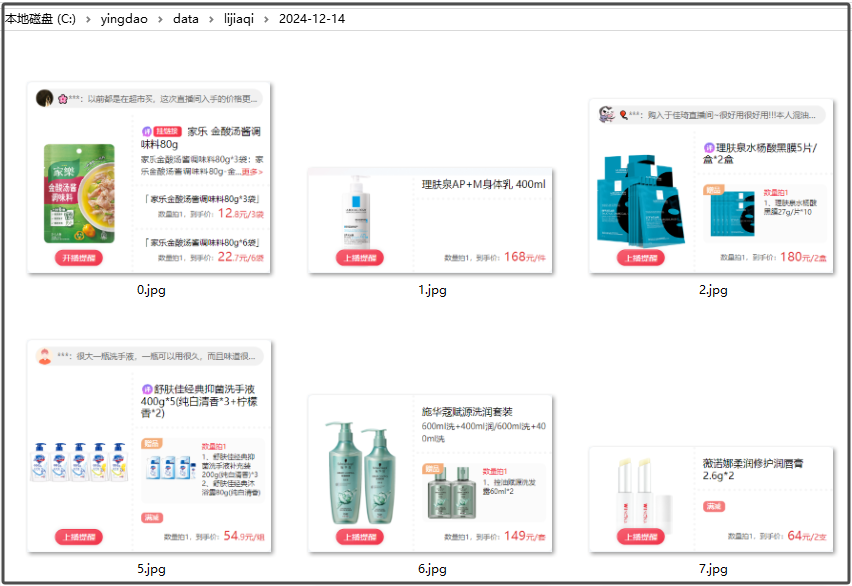
Task: Click the red reminder button in 2.jpg
Action: coord(641,258)
